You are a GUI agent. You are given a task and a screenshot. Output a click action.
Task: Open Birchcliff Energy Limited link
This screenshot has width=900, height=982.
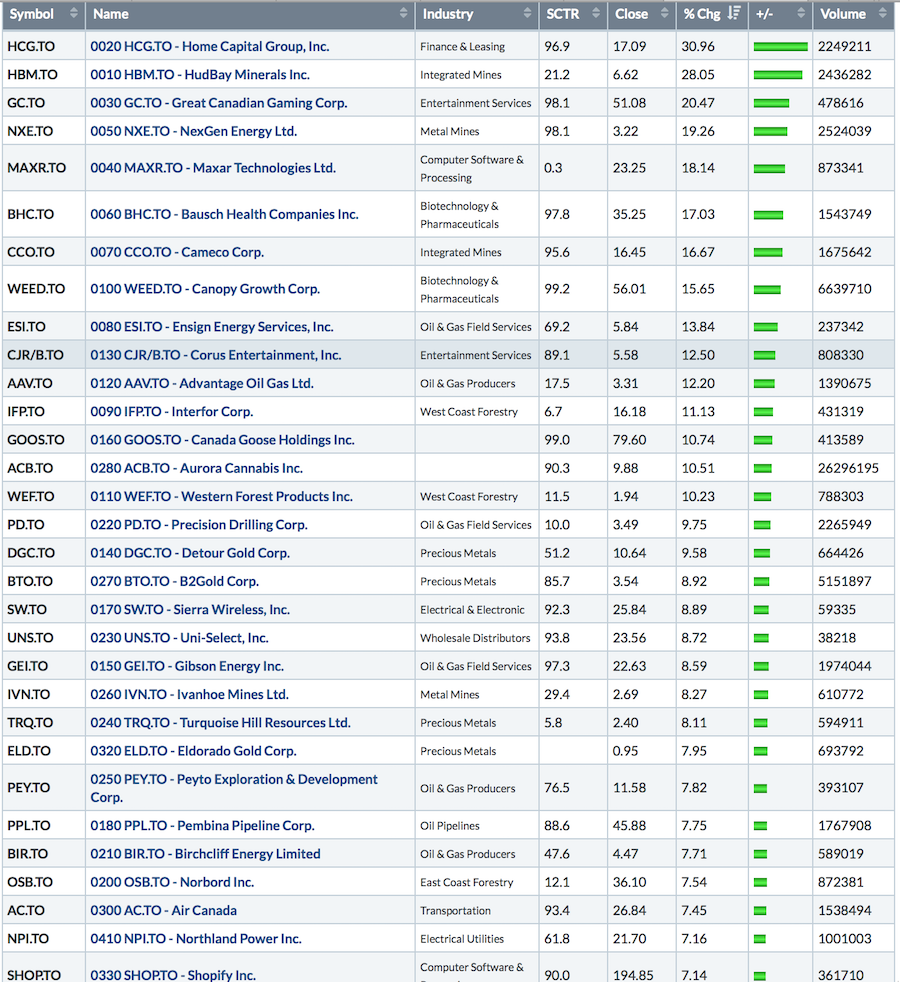tap(205, 854)
